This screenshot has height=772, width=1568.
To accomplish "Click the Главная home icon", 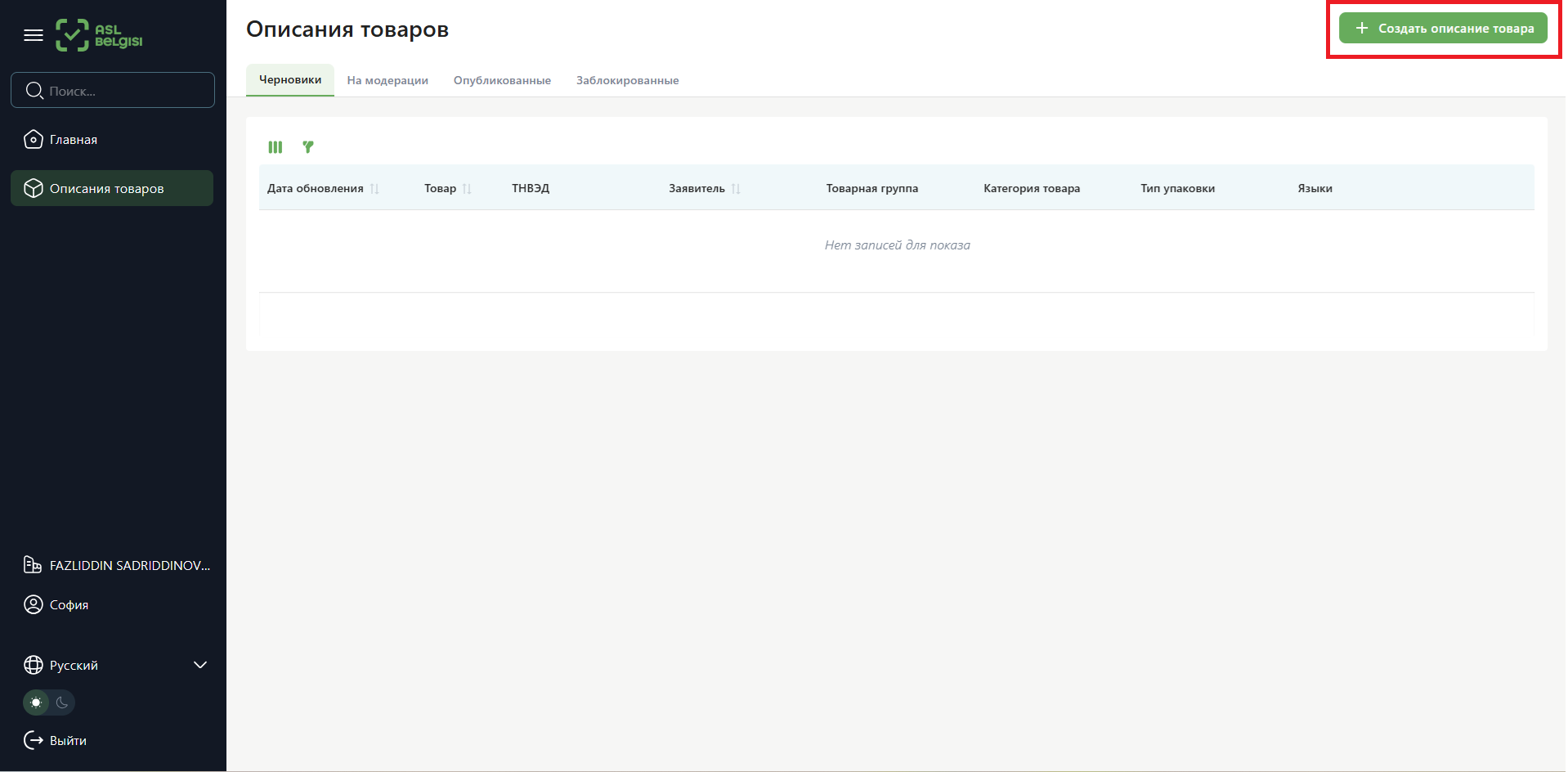I will tap(33, 140).
